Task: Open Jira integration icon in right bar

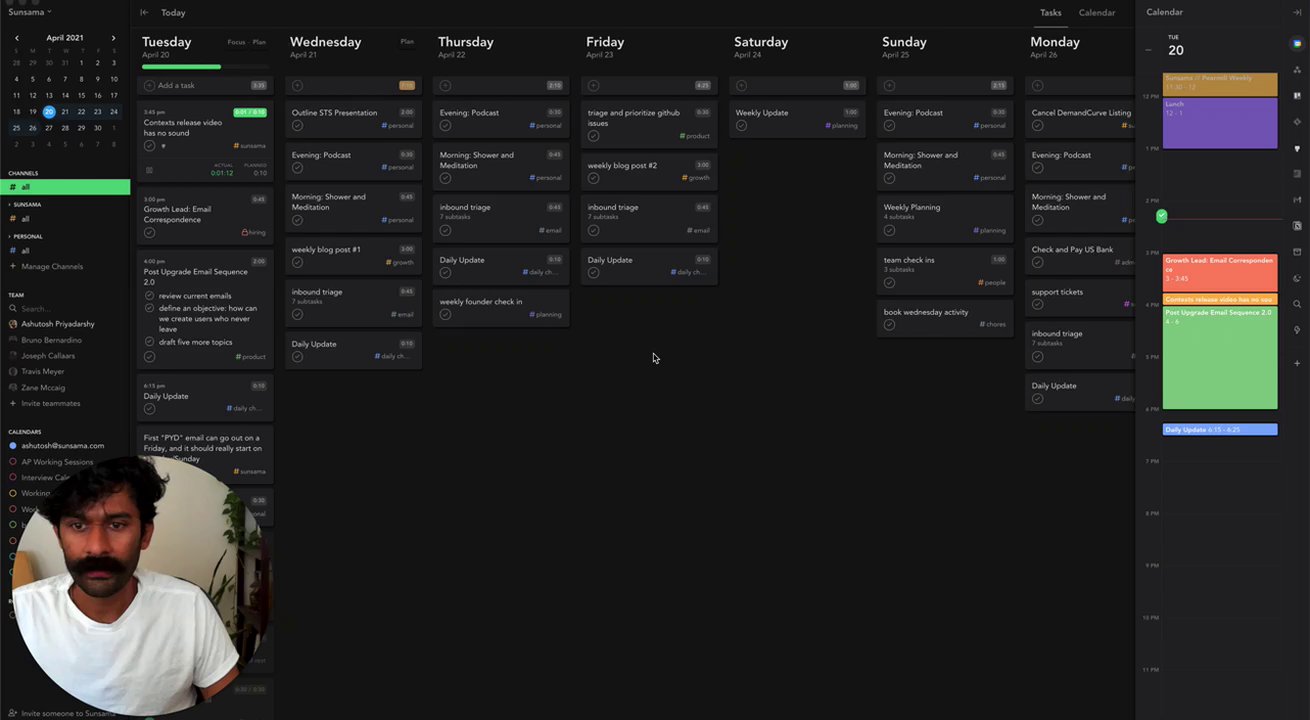Action: [x=1297, y=121]
